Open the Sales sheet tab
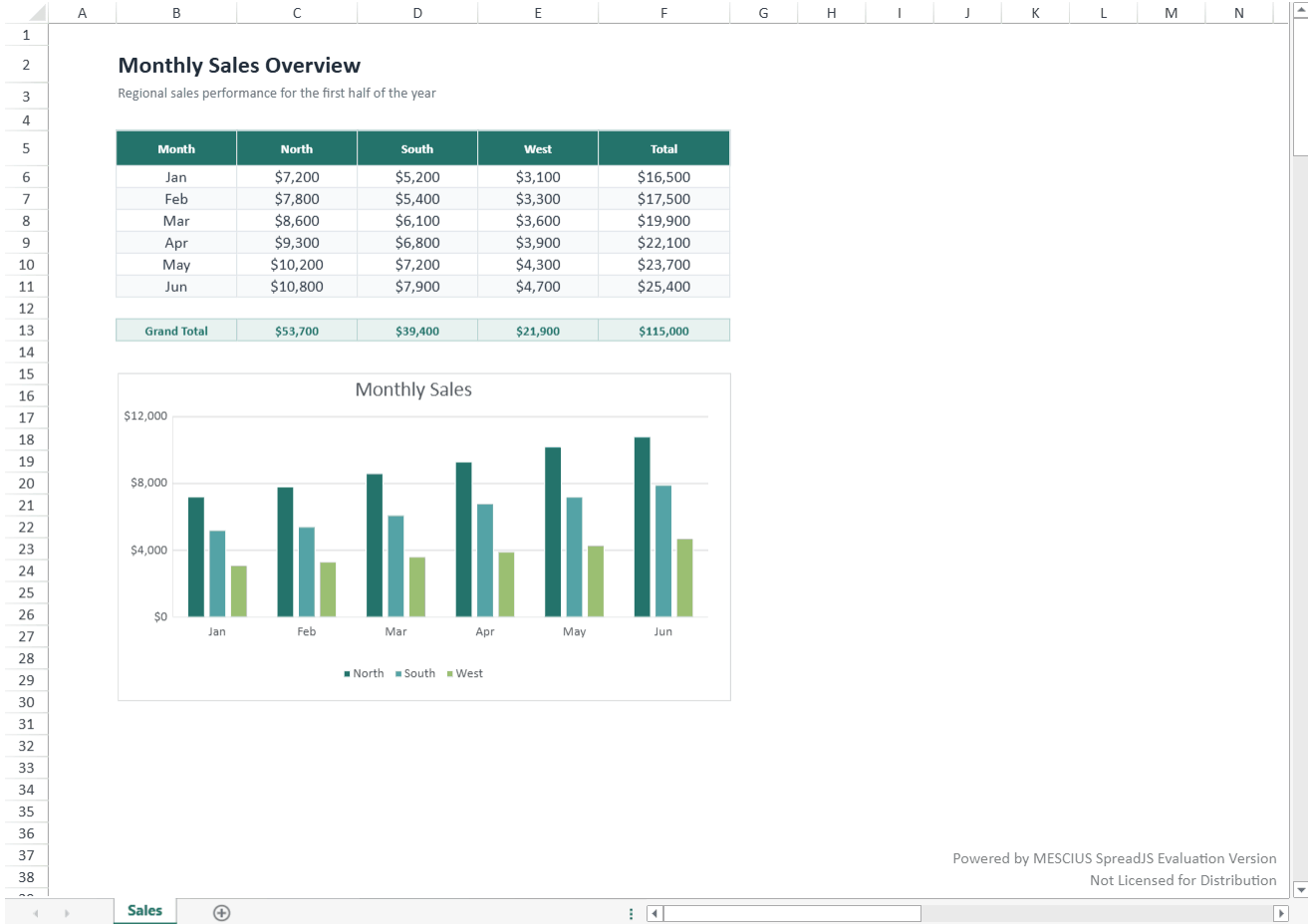This screenshot has height=924, width=1308. click(144, 910)
